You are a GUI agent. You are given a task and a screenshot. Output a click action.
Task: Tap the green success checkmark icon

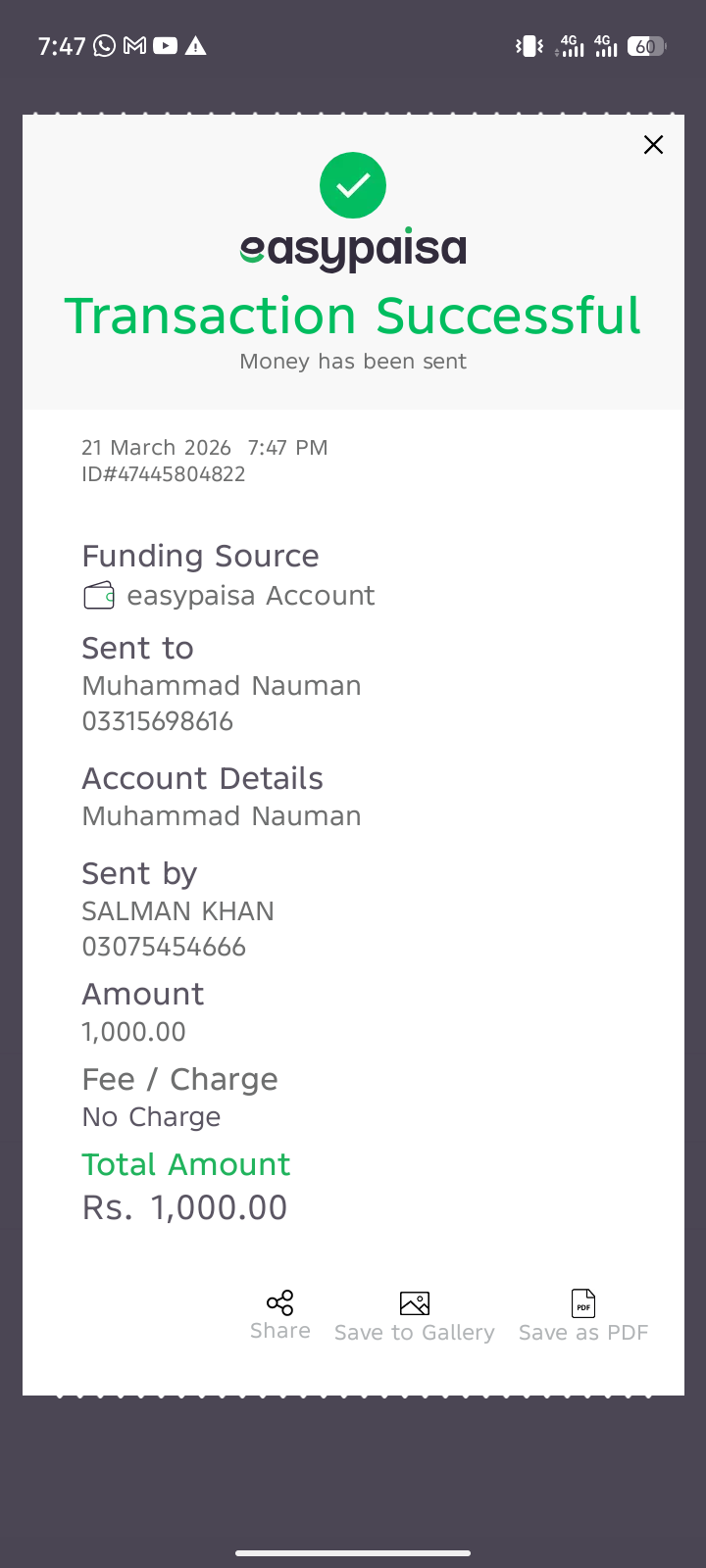[353, 185]
